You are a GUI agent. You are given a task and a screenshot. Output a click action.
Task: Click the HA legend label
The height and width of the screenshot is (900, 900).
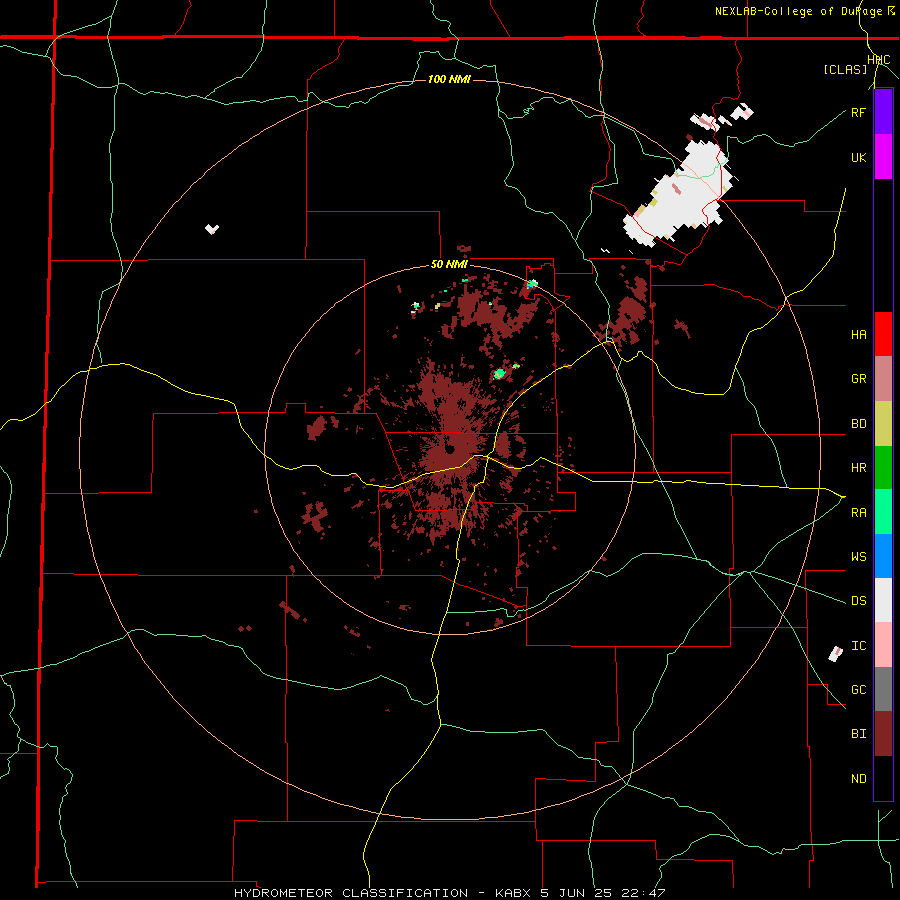pos(859,335)
